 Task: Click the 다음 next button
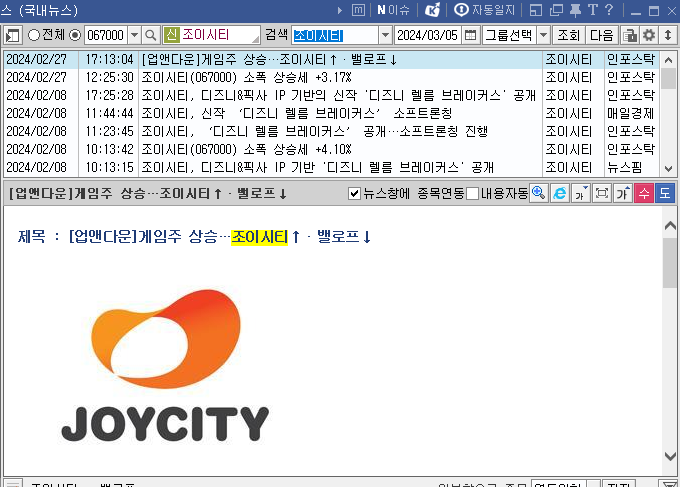(x=602, y=35)
